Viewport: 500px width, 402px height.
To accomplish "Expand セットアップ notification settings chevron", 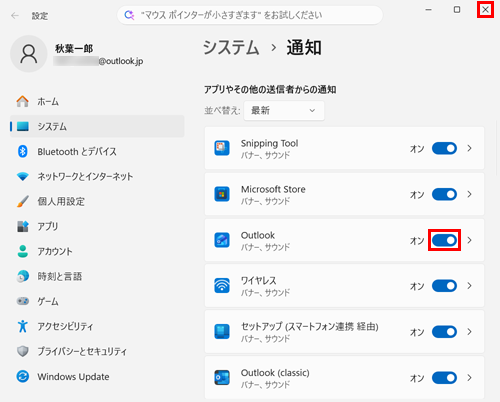I will coord(469,332).
